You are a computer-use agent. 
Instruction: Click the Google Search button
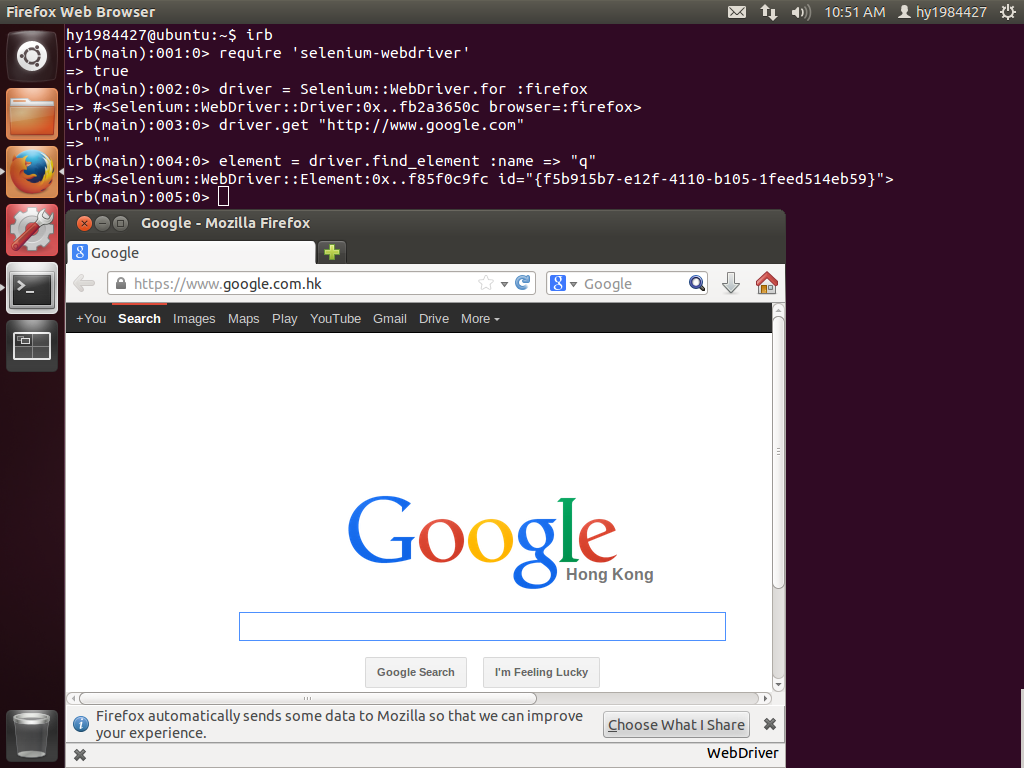point(415,672)
